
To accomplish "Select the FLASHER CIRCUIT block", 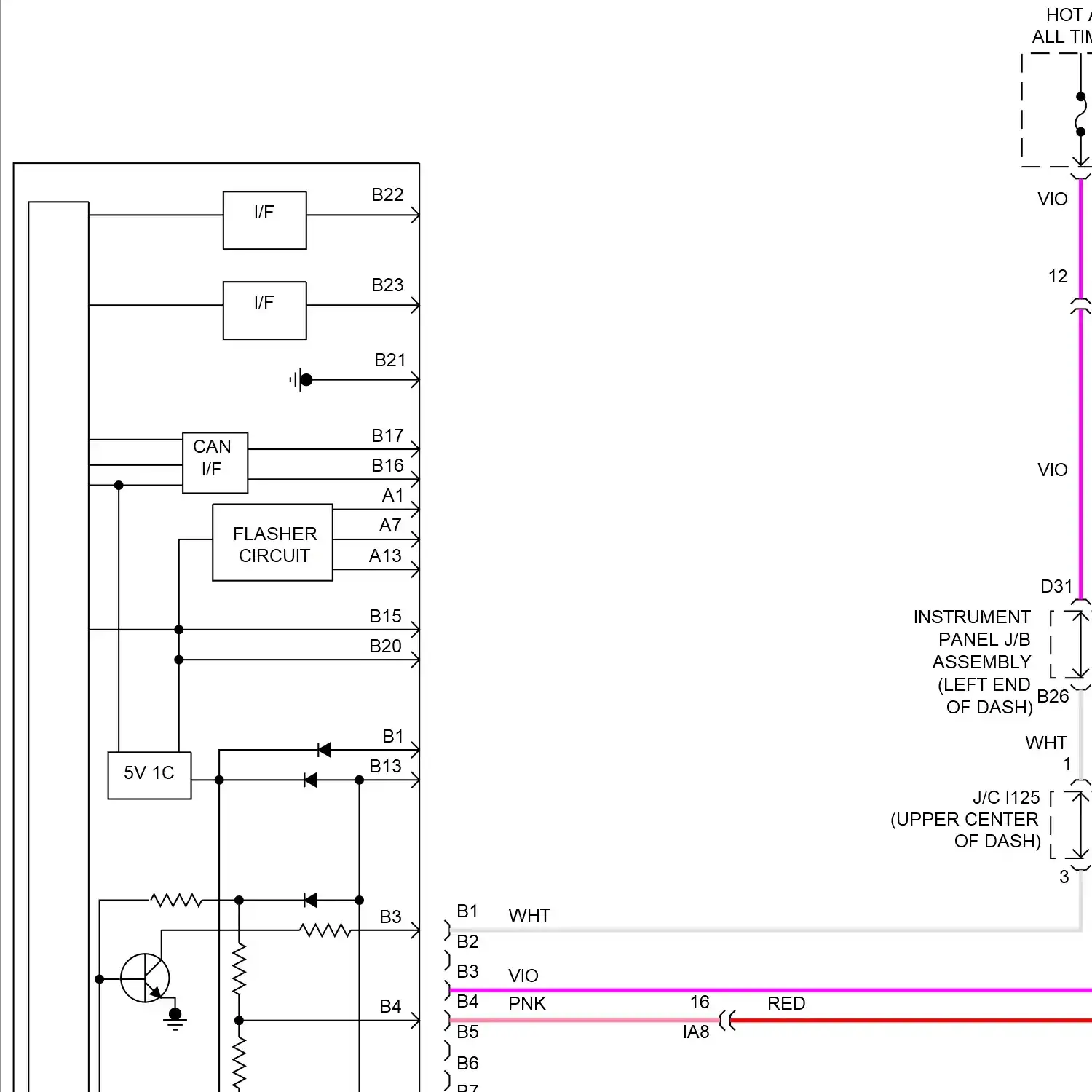I will tap(272, 542).
